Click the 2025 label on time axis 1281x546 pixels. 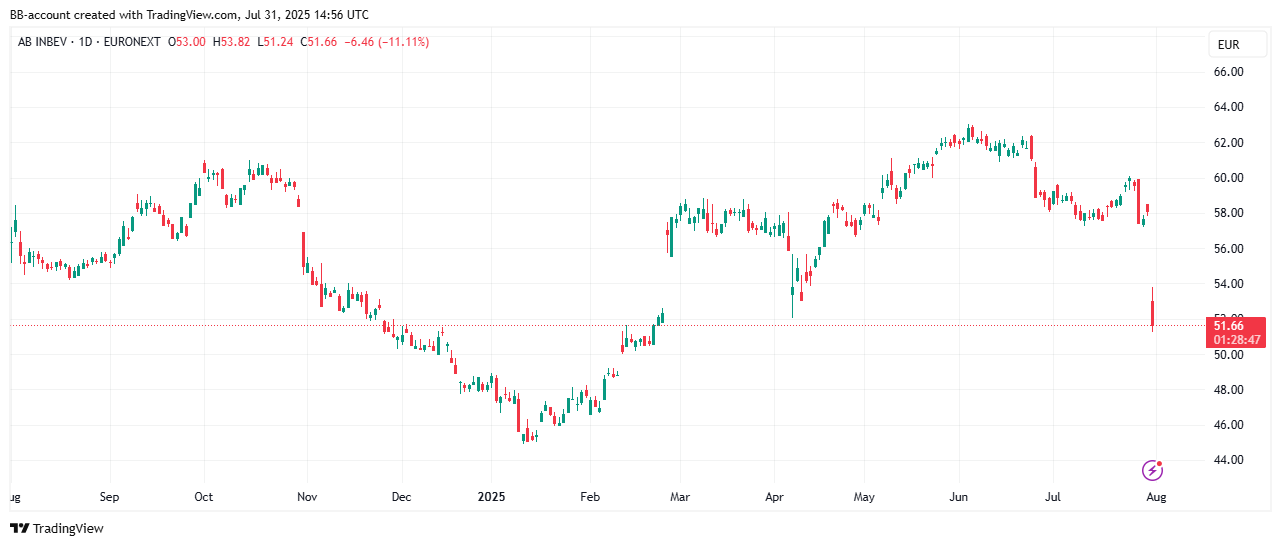(491, 496)
